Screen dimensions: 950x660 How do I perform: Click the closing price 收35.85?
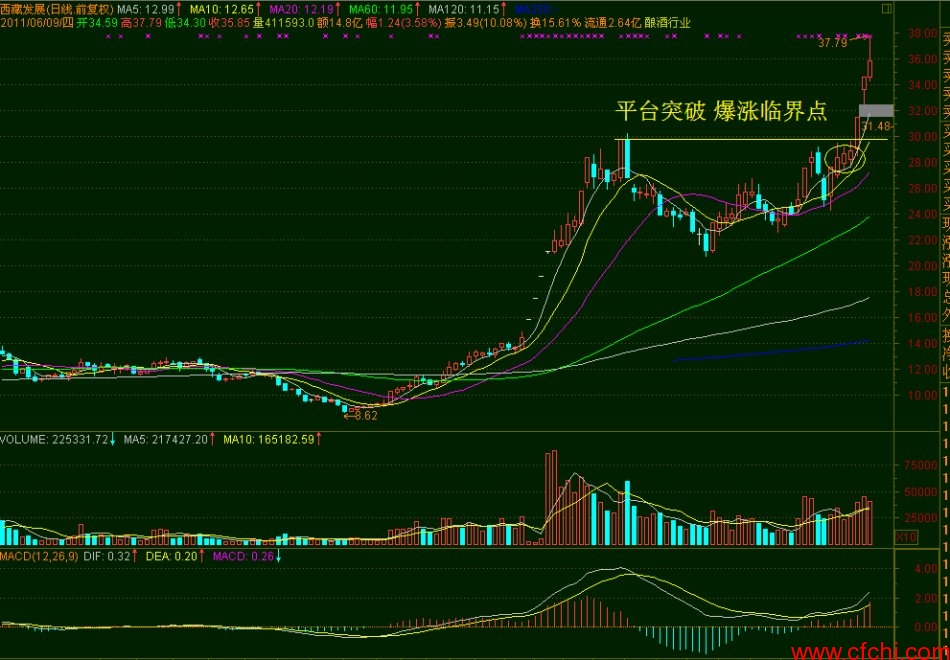coord(230,24)
